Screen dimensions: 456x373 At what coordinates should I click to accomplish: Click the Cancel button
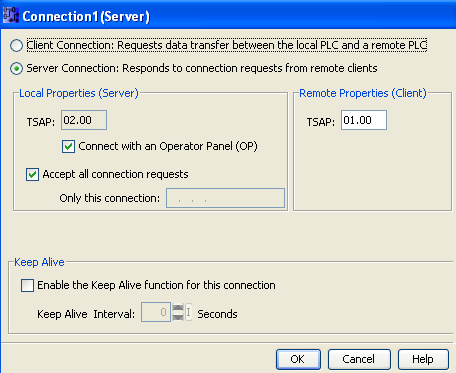(359, 359)
